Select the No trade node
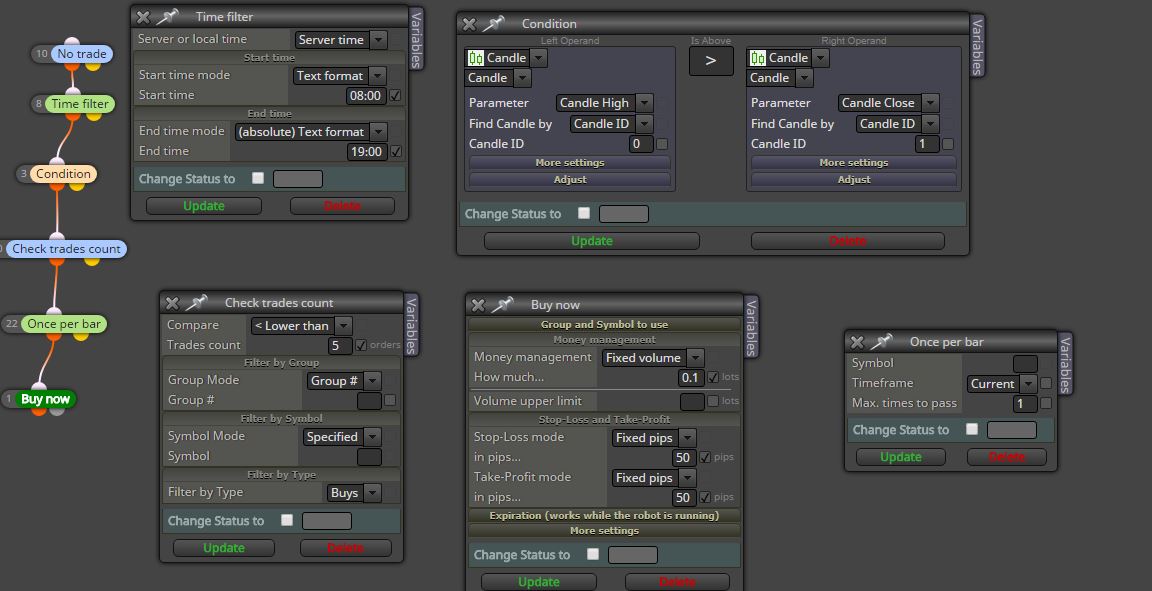This screenshot has width=1152, height=591. (x=82, y=54)
